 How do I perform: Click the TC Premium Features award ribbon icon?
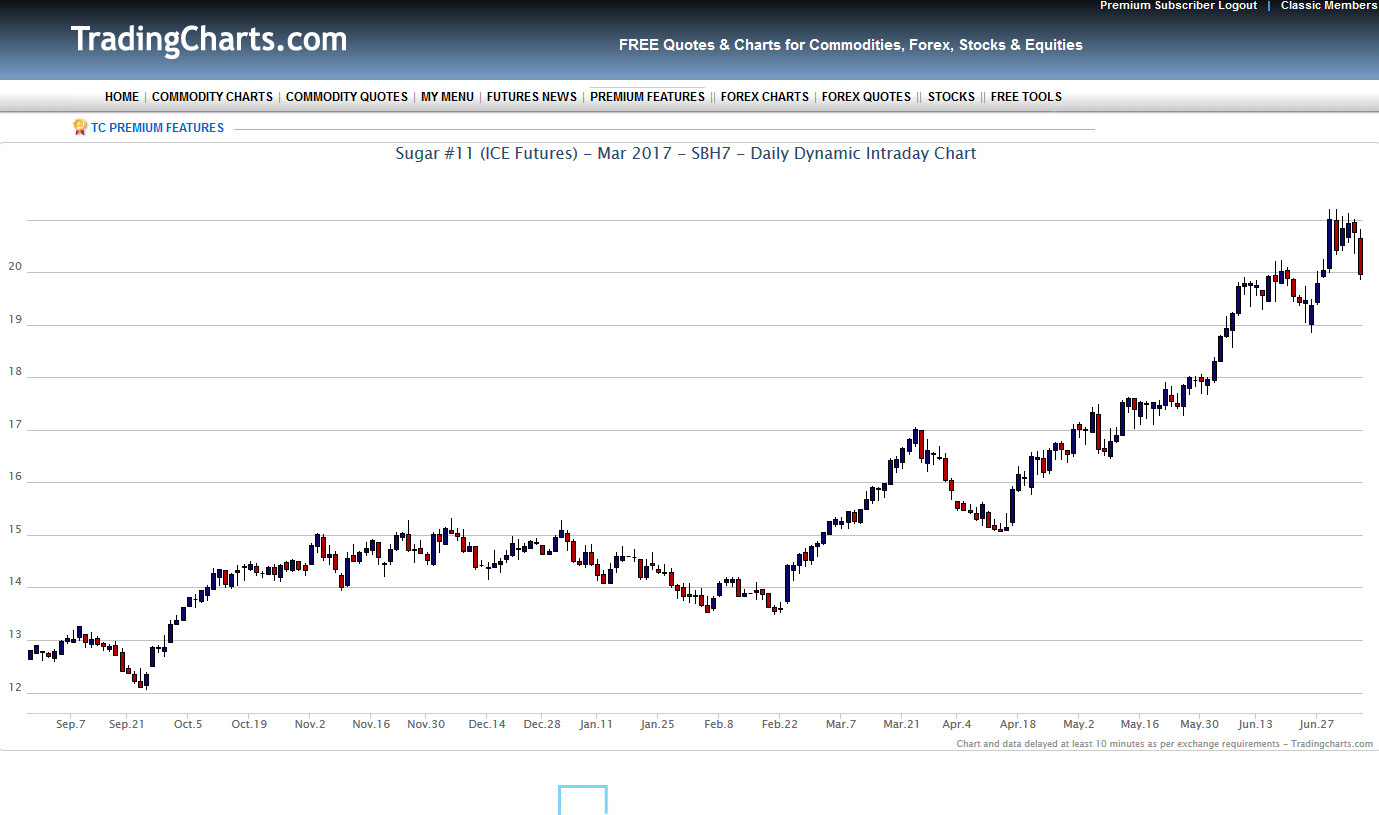(x=80, y=127)
